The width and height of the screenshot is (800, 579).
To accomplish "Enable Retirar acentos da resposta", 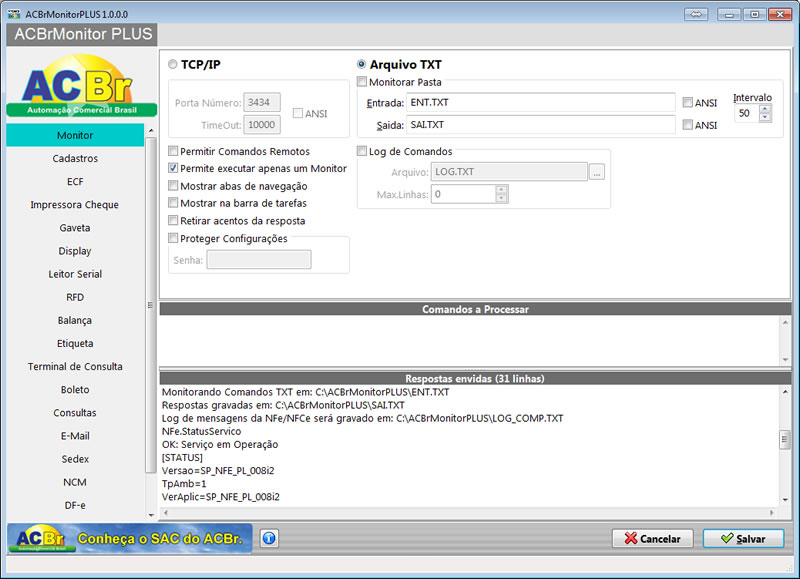I will point(173,220).
